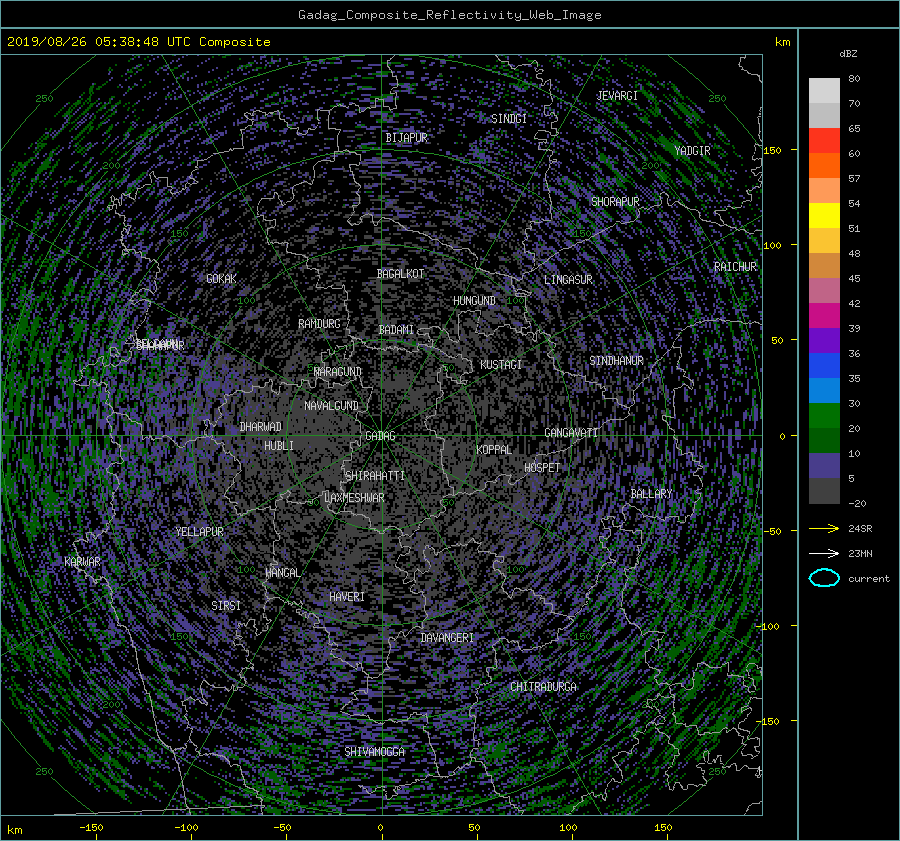The width and height of the screenshot is (900, 841).
Task: Click the 100 km bottom axis tick
Action: click(568, 828)
